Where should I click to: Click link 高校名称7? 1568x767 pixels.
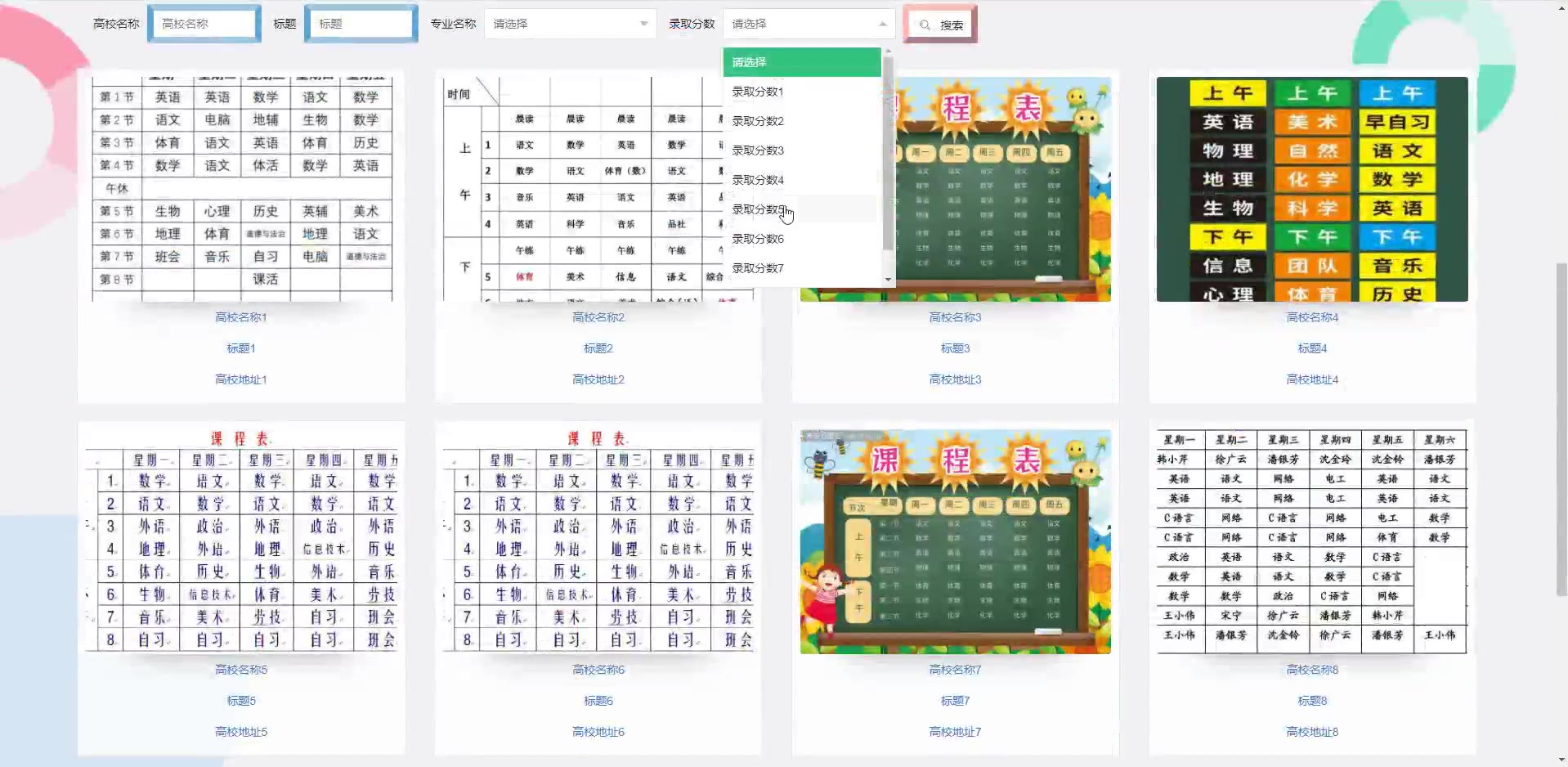[955, 670]
